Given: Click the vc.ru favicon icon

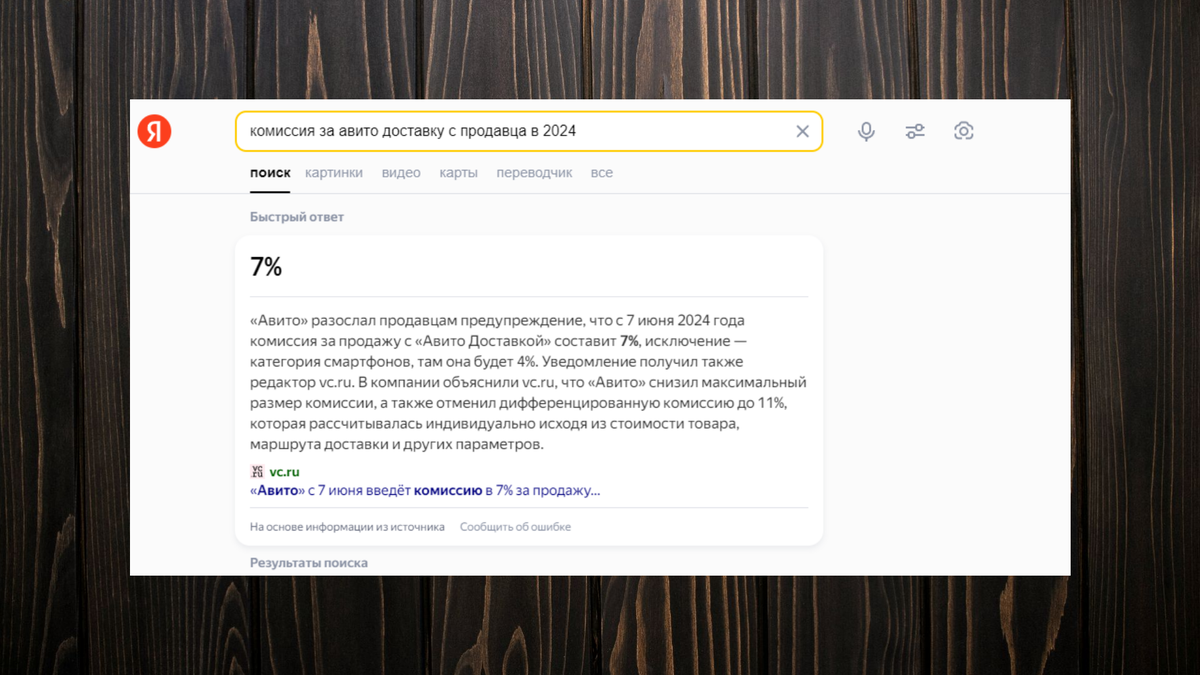Looking at the screenshot, I should pos(257,472).
